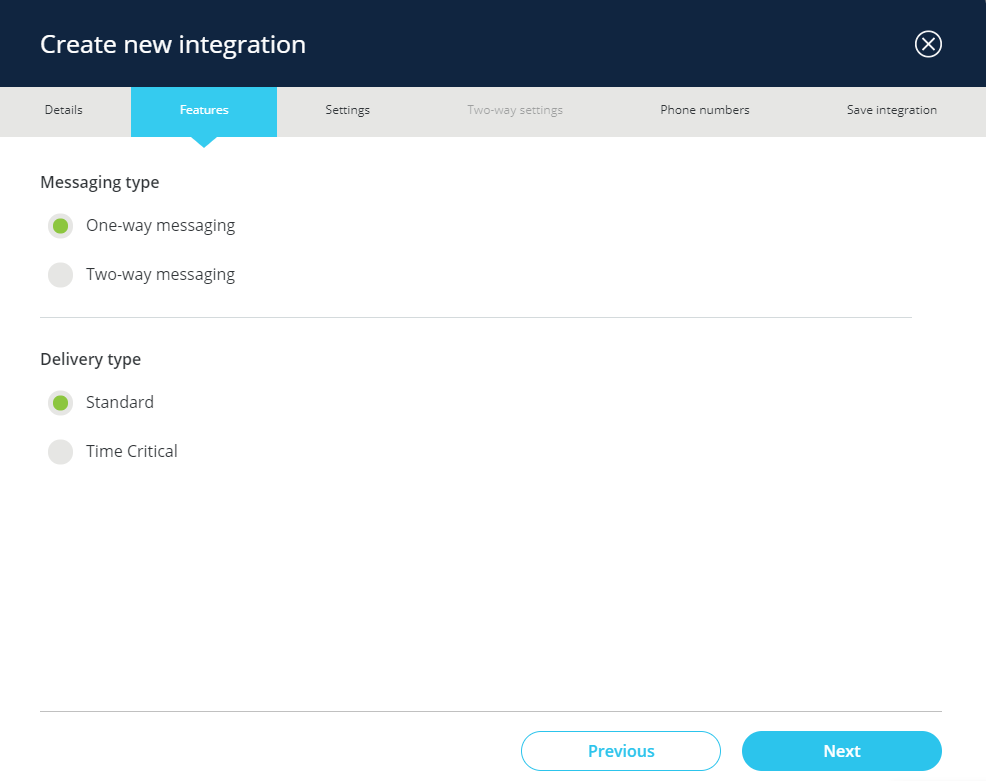Choose the Standard delivery radio button
This screenshot has width=986, height=781.
[x=60, y=403]
